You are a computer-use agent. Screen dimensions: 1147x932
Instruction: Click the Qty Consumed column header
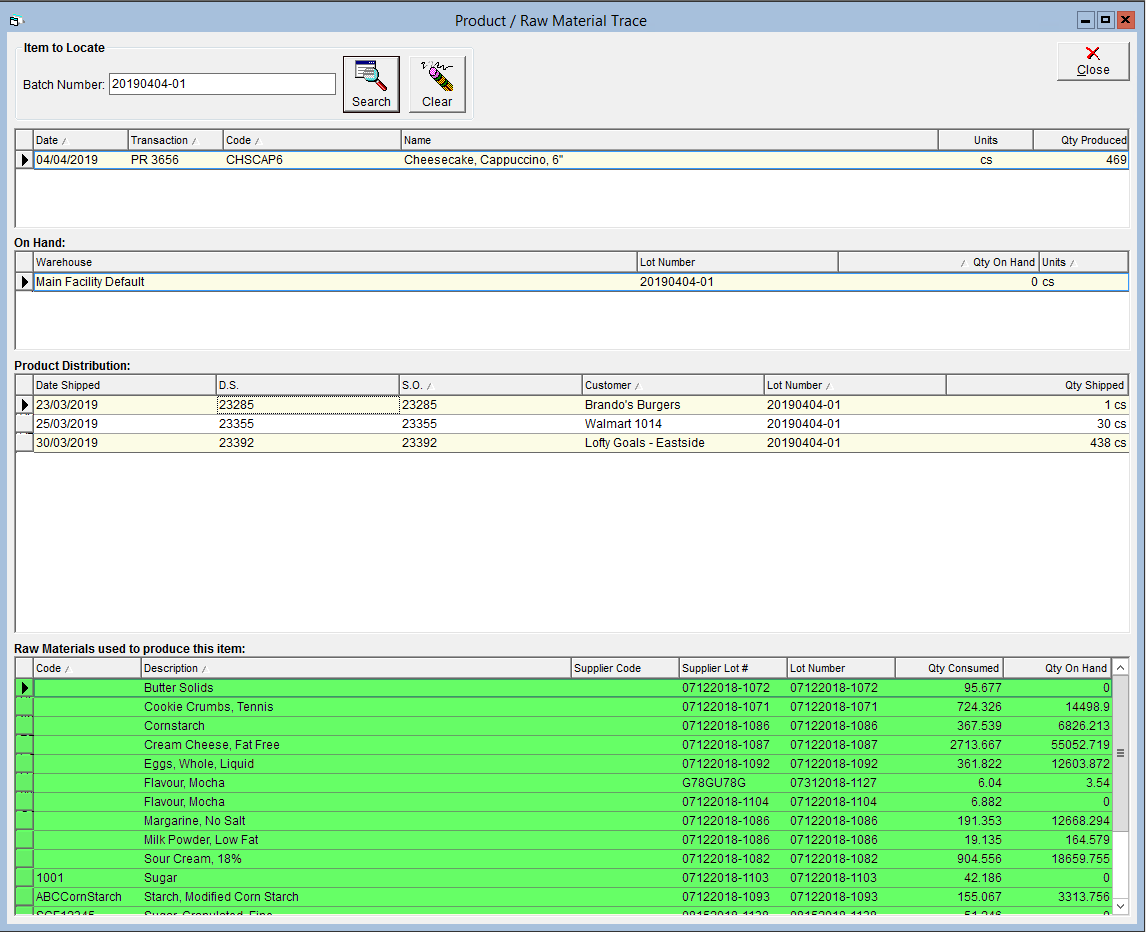click(949, 669)
